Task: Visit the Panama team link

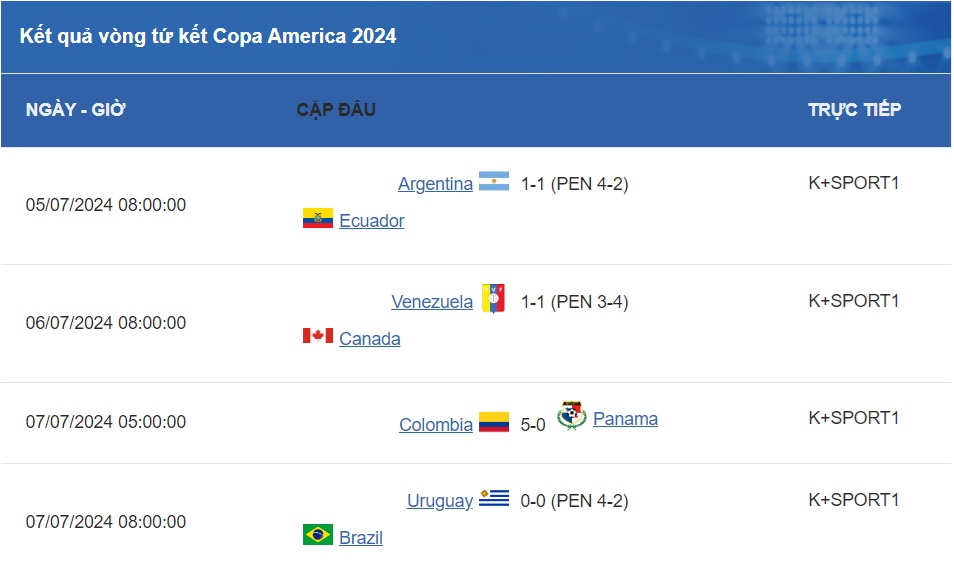Action: [625, 419]
